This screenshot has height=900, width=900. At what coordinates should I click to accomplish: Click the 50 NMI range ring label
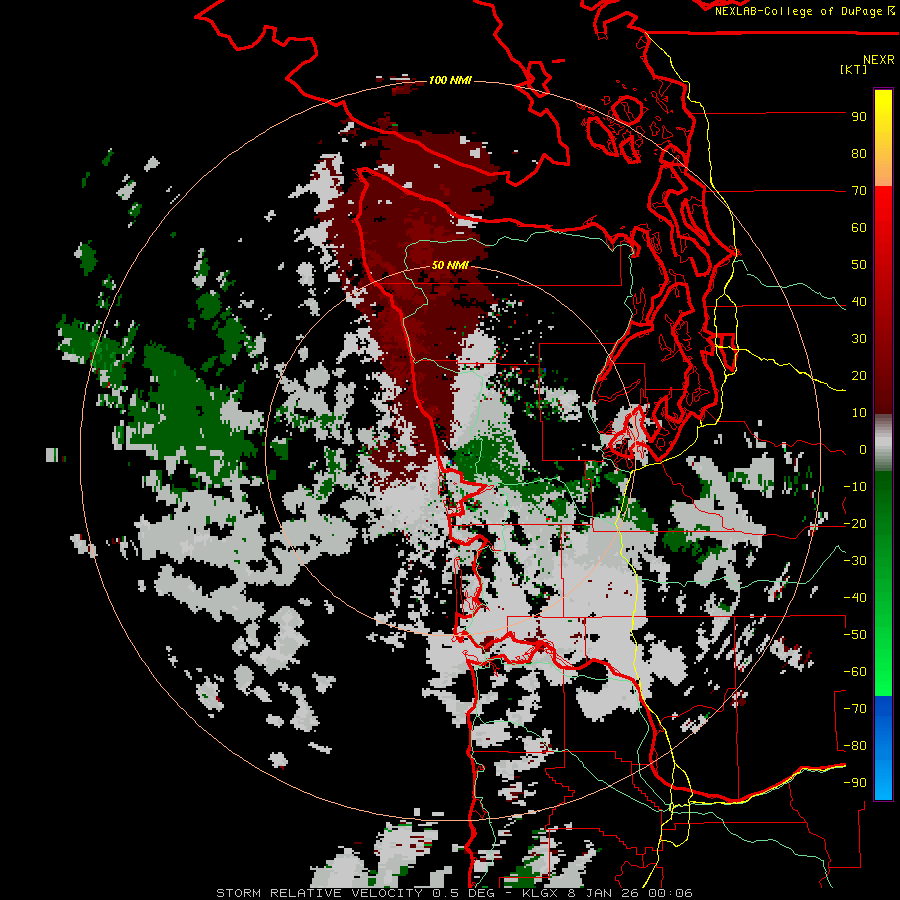coord(450,265)
